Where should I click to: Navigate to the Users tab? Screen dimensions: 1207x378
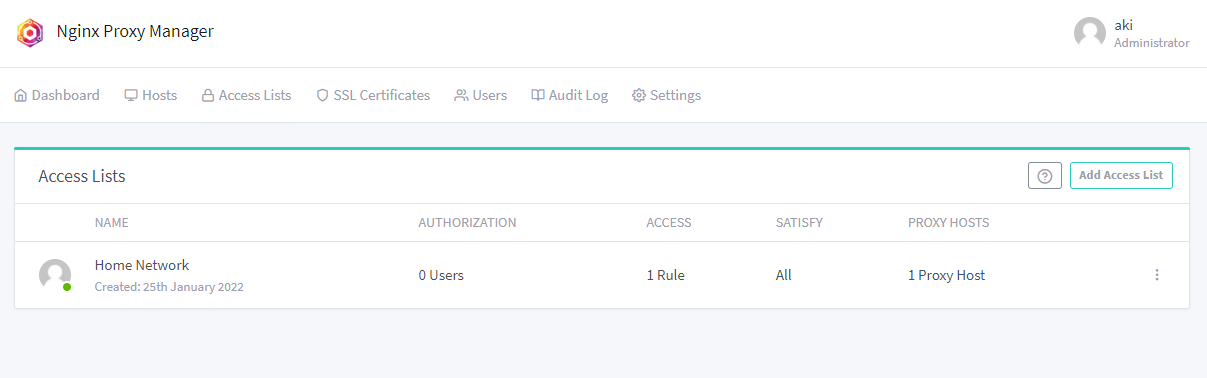(x=481, y=96)
